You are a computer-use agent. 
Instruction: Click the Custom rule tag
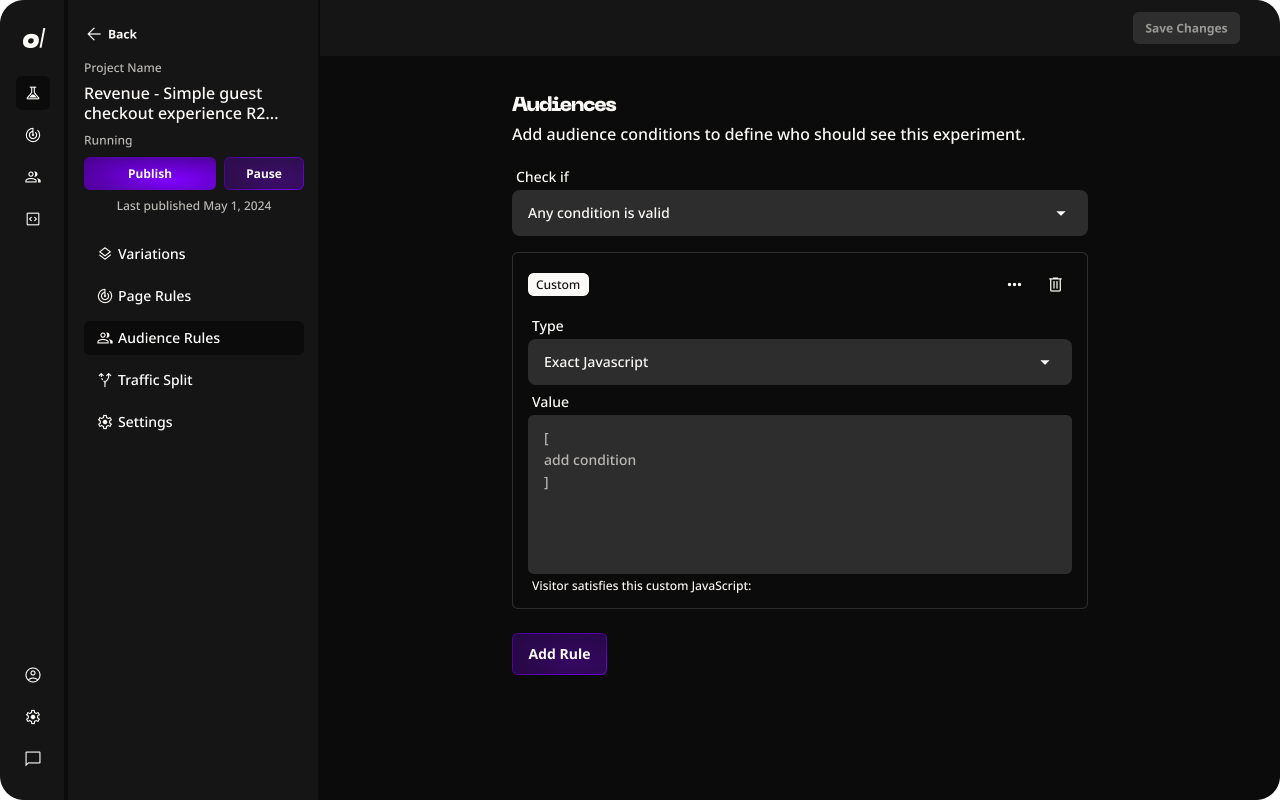[558, 285]
